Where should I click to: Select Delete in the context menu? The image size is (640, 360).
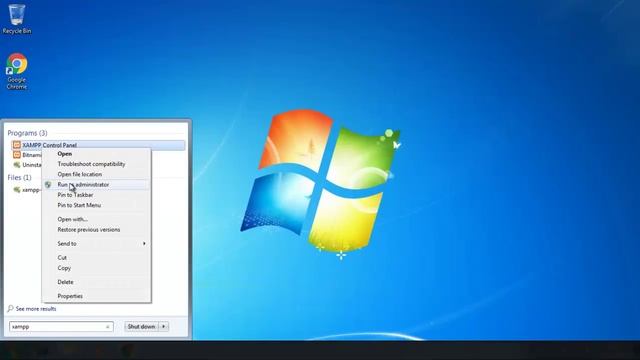click(x=65, y=282)
